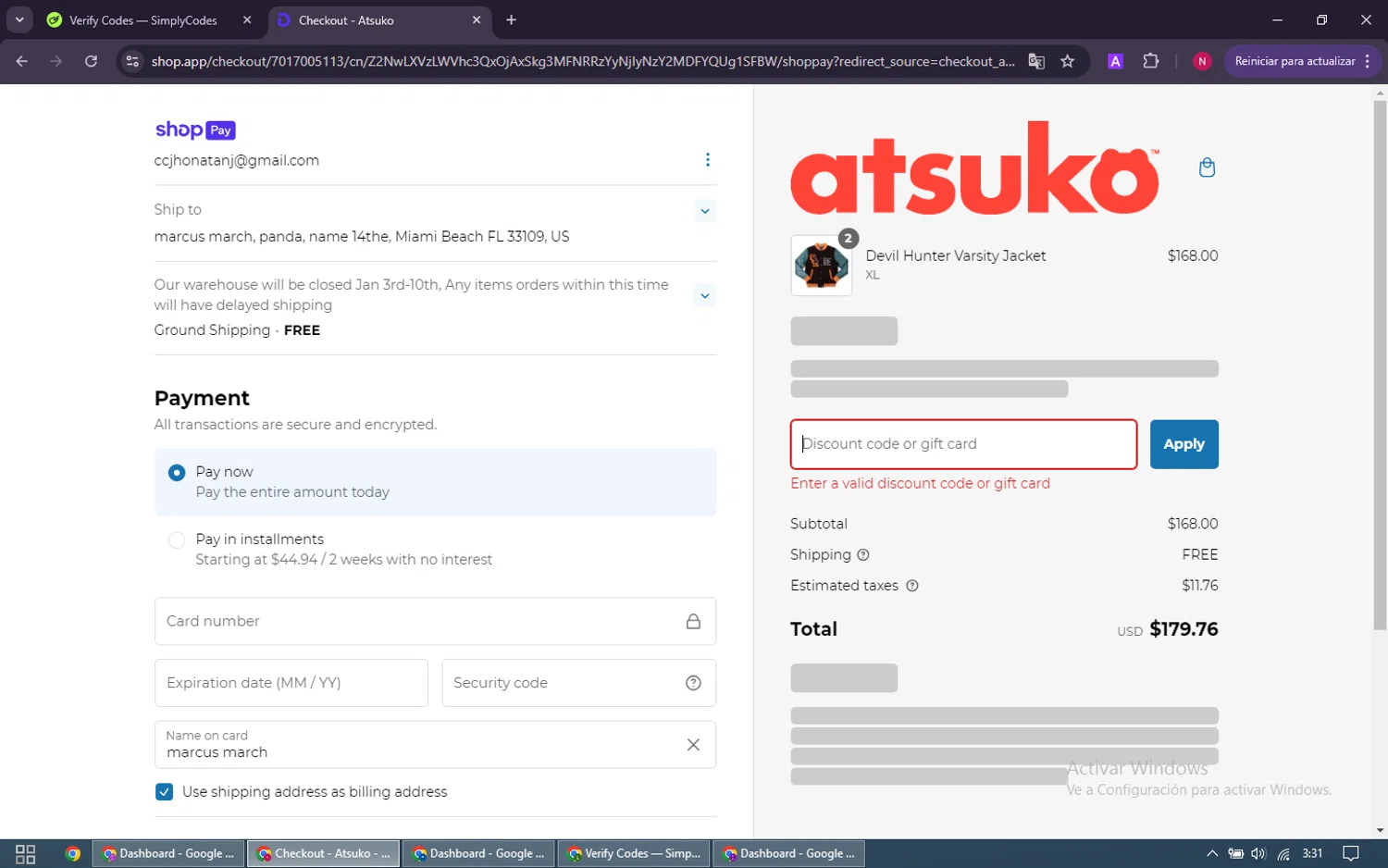This screenshot has height=868, width=1388.
Task: Switch to Verify Codes taskbar window
Action: (x=634, y=854)
